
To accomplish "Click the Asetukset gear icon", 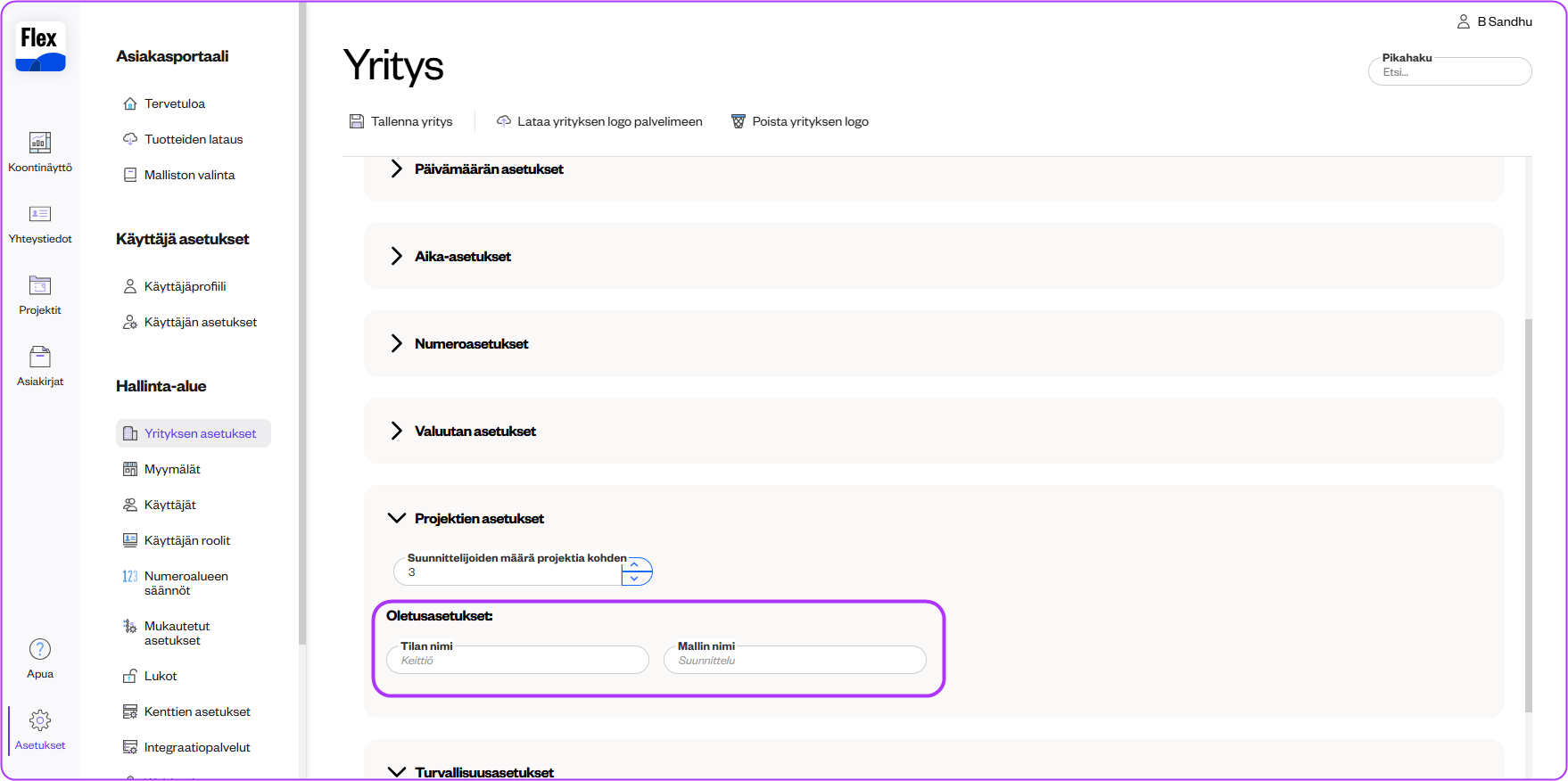I will (40, 720).
